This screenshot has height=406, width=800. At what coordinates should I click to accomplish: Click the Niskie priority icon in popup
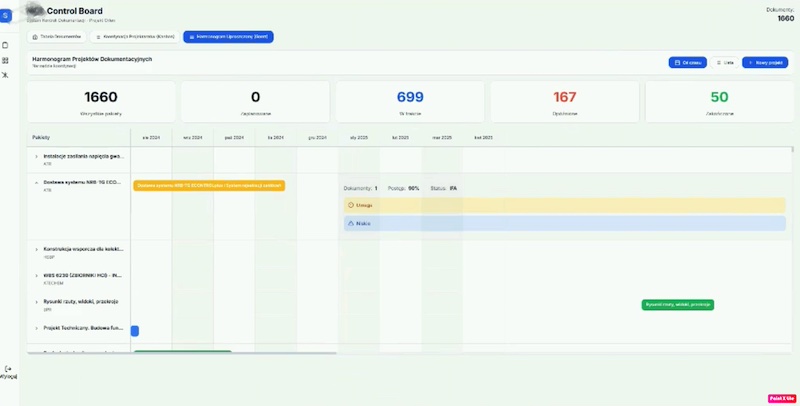[351, 223]
